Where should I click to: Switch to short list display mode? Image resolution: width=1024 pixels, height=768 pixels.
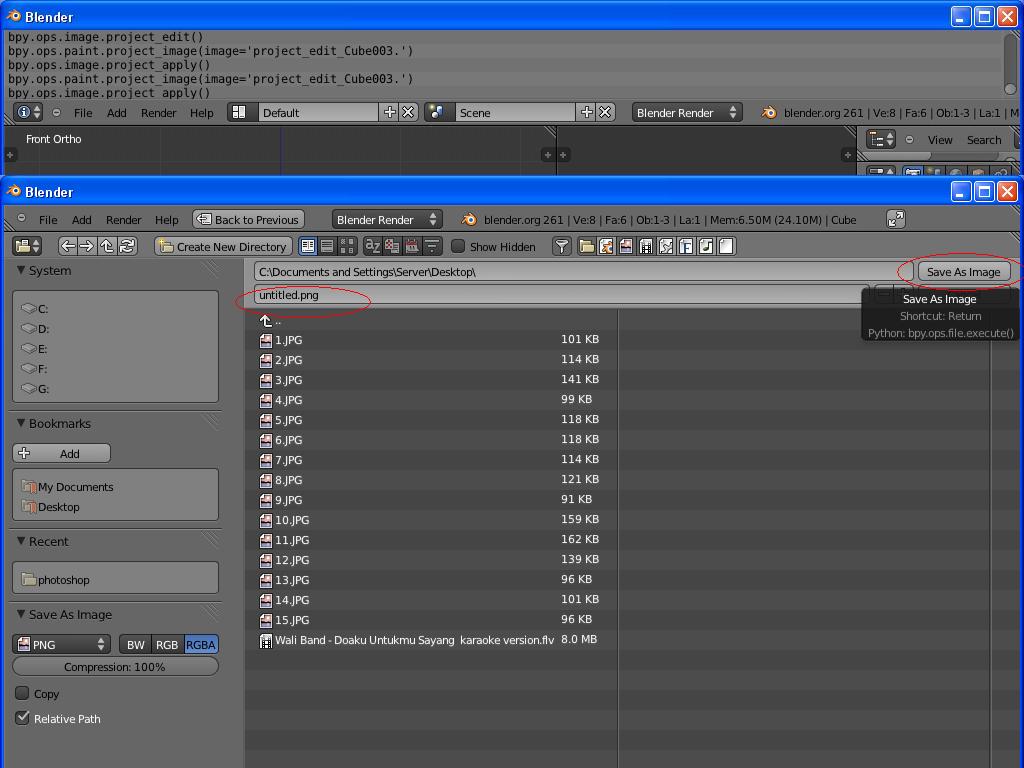pyautogui.click(x=308, y=246)
